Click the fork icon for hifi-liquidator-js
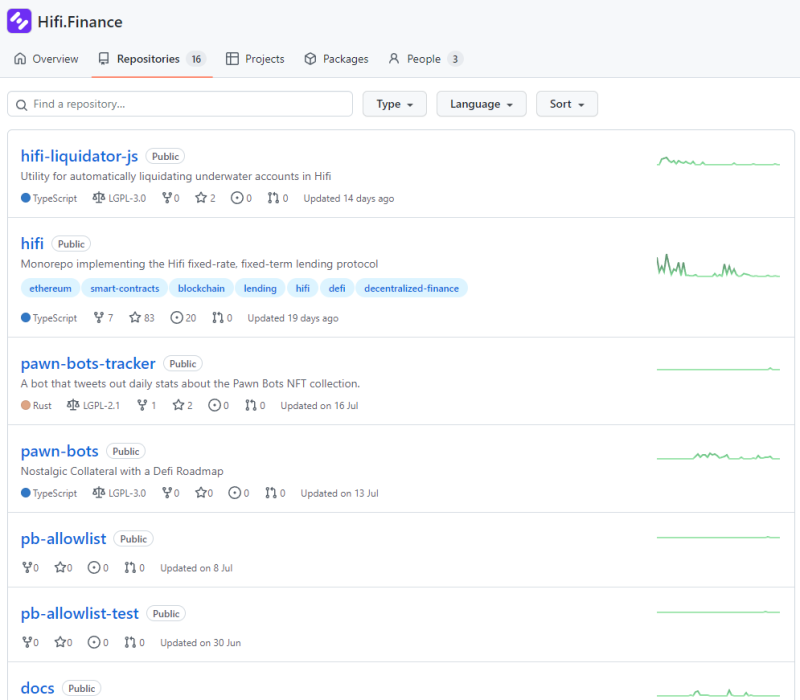This screenshot has height=700, width=800. click(167, 198)
